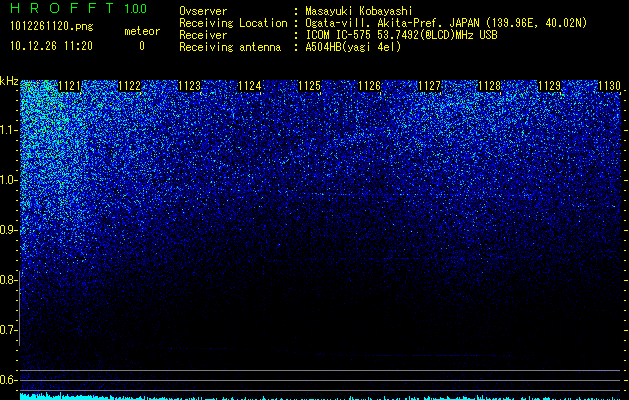The height and width of the screenshot is (400, 629).
Task: Click the 1.0 frequency axis label
Action: 9,180
